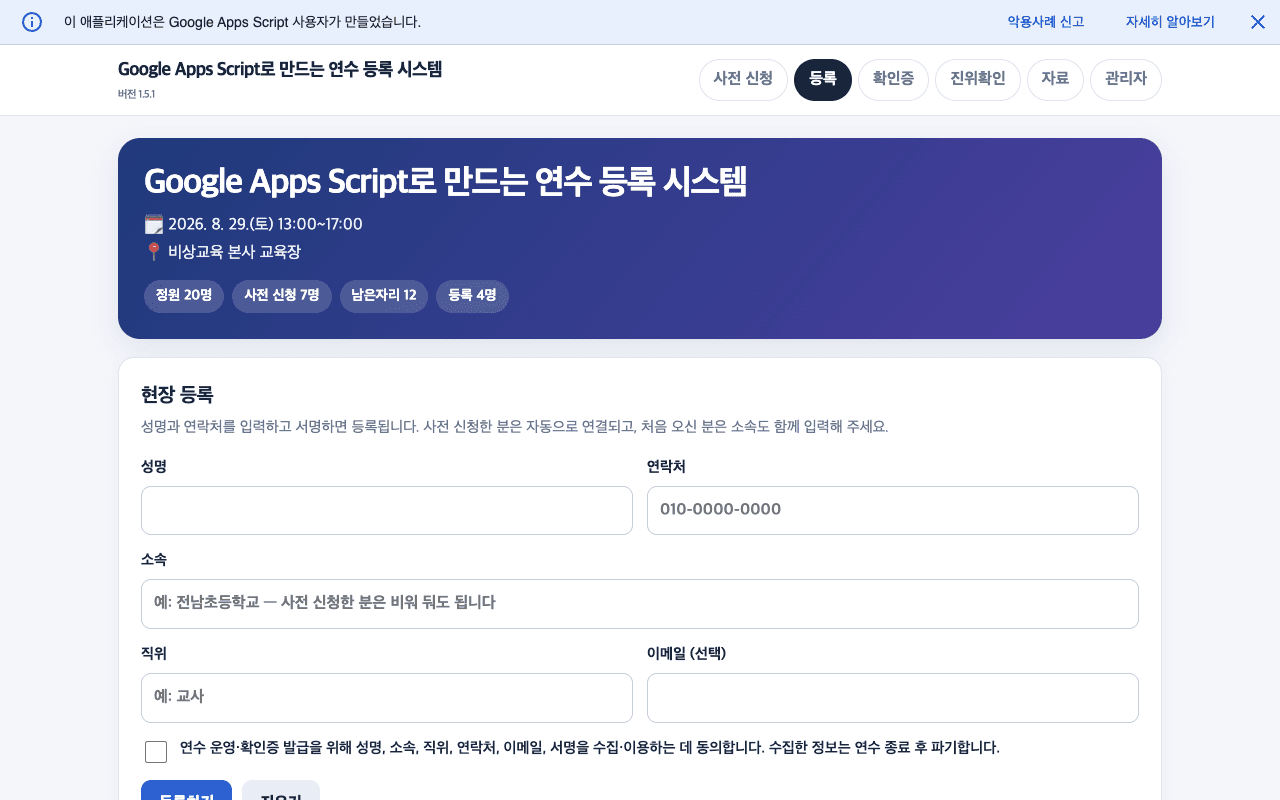Viewport: 1280px width, 800px height.
Task: Click the 이메일 (선택) input field
Action: tap(893, 698)
